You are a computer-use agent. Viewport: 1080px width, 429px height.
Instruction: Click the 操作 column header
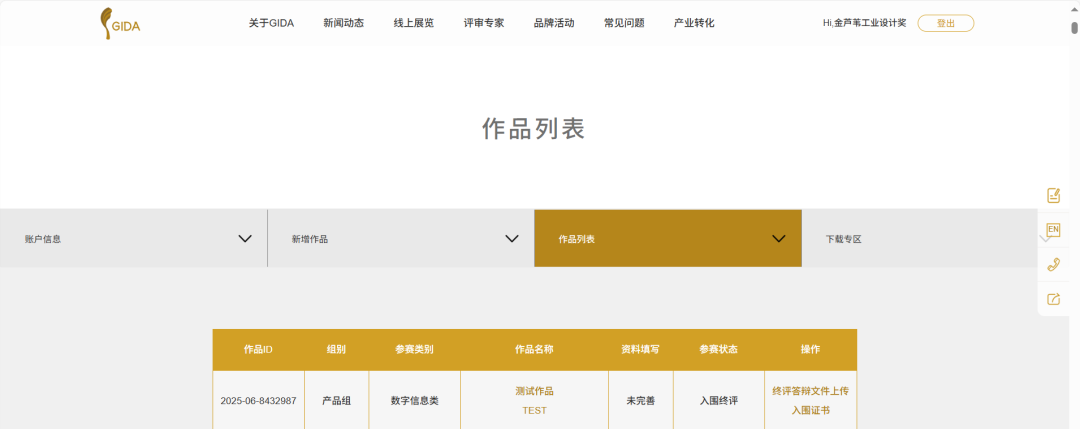pos(811,350)
